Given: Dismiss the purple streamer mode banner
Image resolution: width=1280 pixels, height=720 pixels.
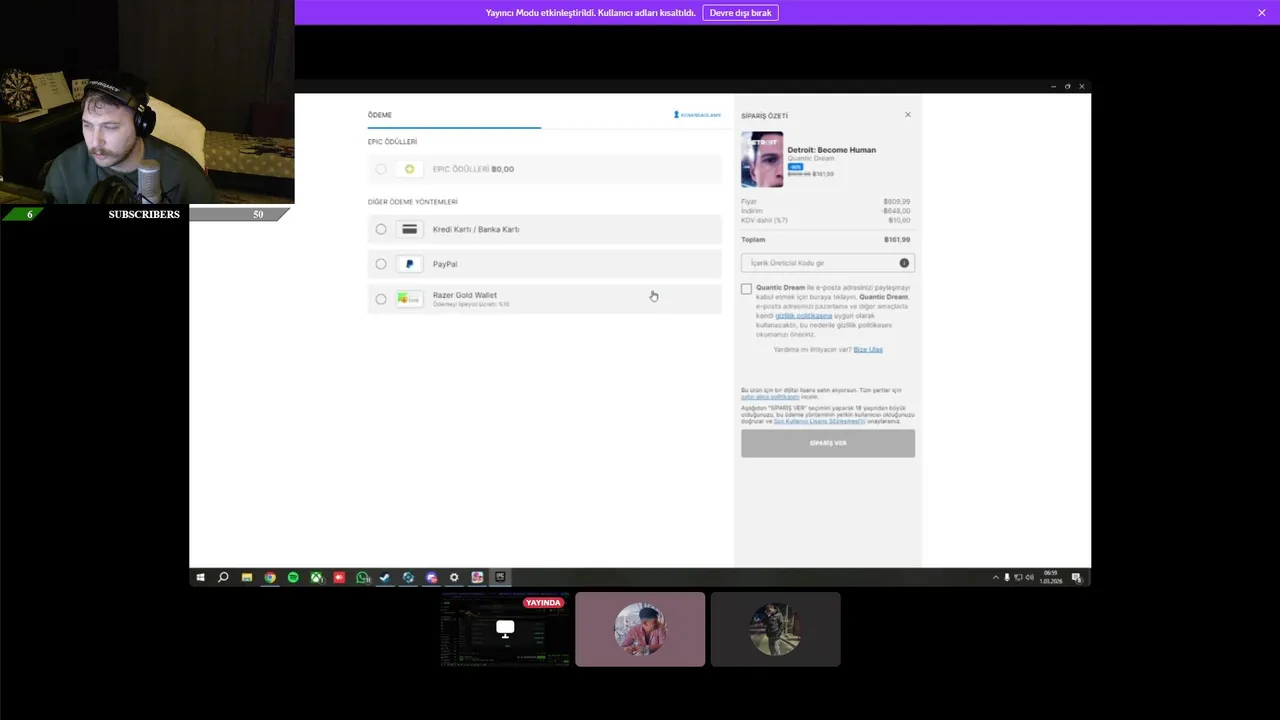Looking at the screenshot, I should pos(1262,13).
